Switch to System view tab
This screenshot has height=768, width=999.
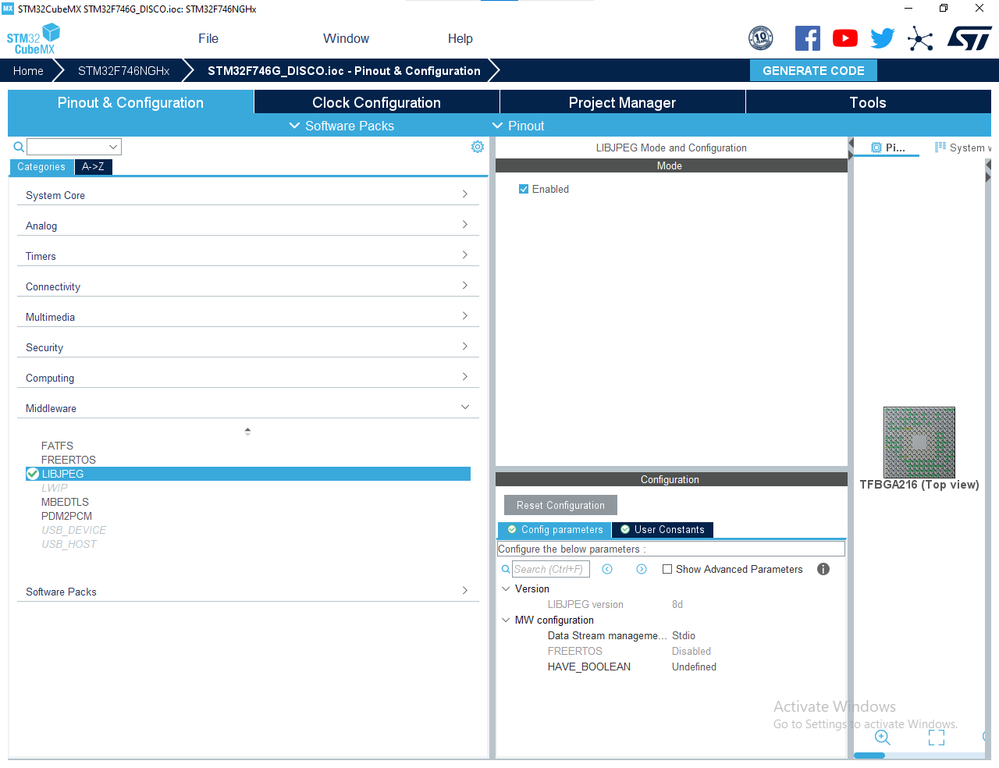(x=963, y=148)
